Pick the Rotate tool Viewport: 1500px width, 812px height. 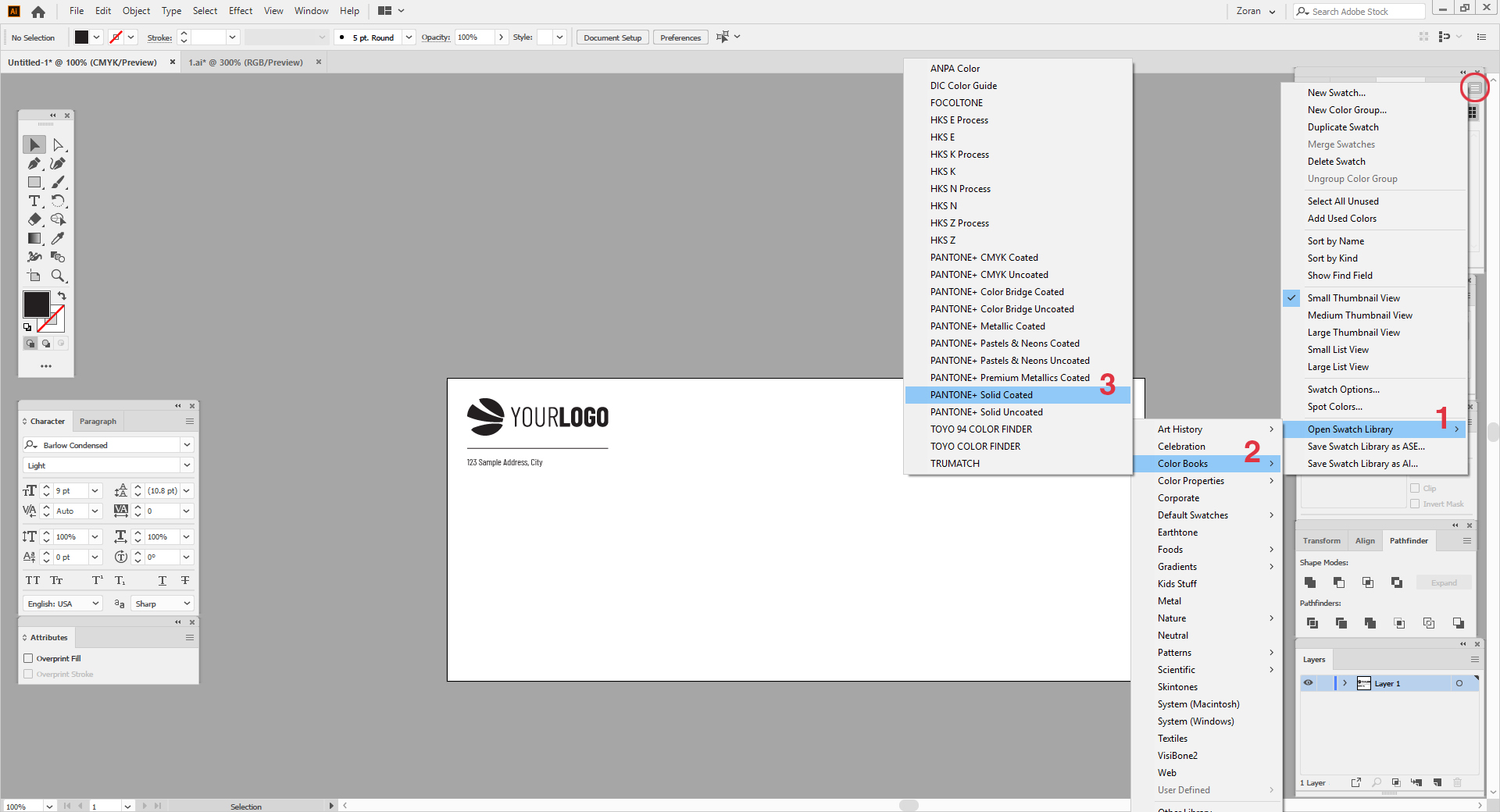click(x=58, y=201)
